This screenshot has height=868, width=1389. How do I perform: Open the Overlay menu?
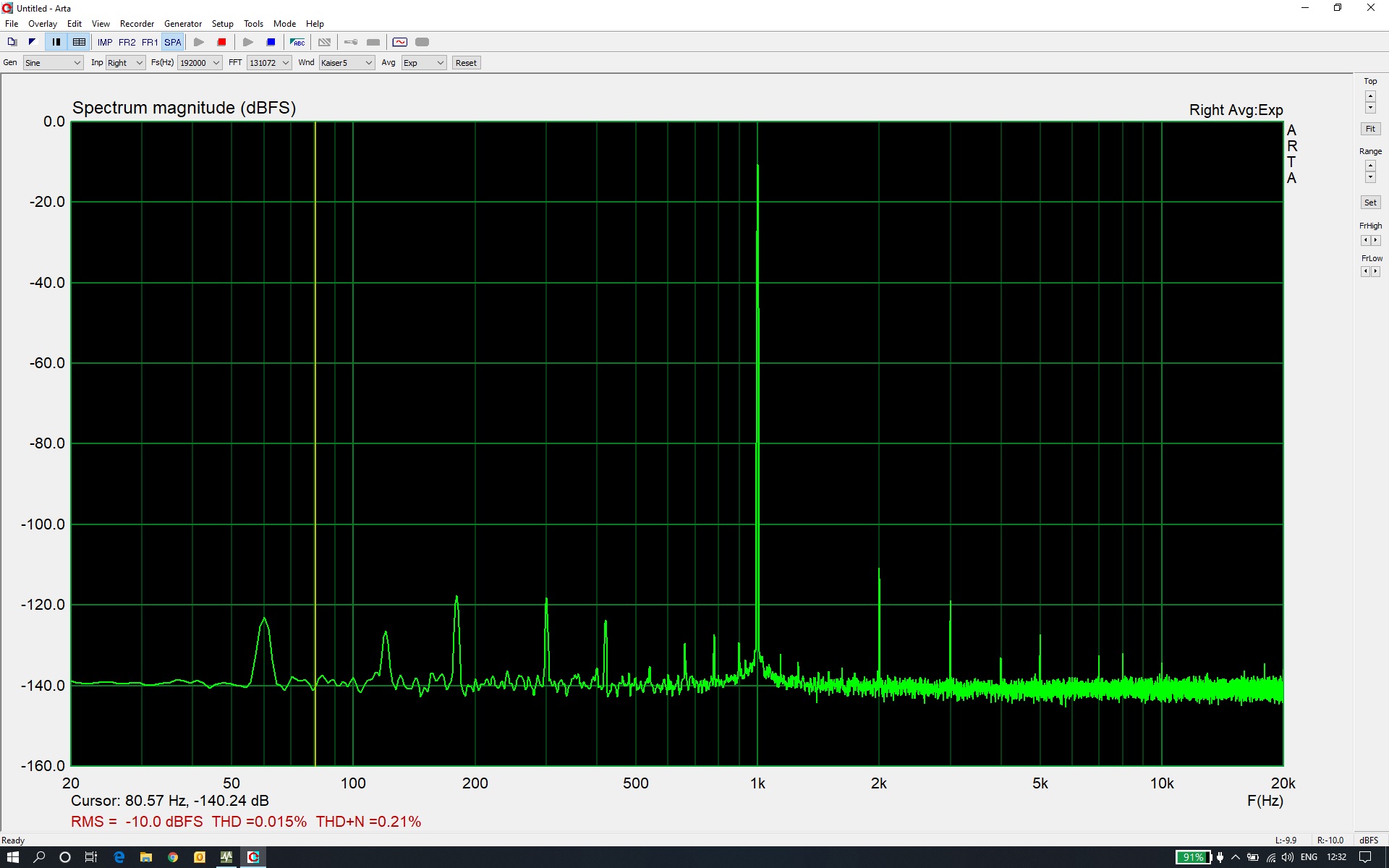(x=43, y=24)
